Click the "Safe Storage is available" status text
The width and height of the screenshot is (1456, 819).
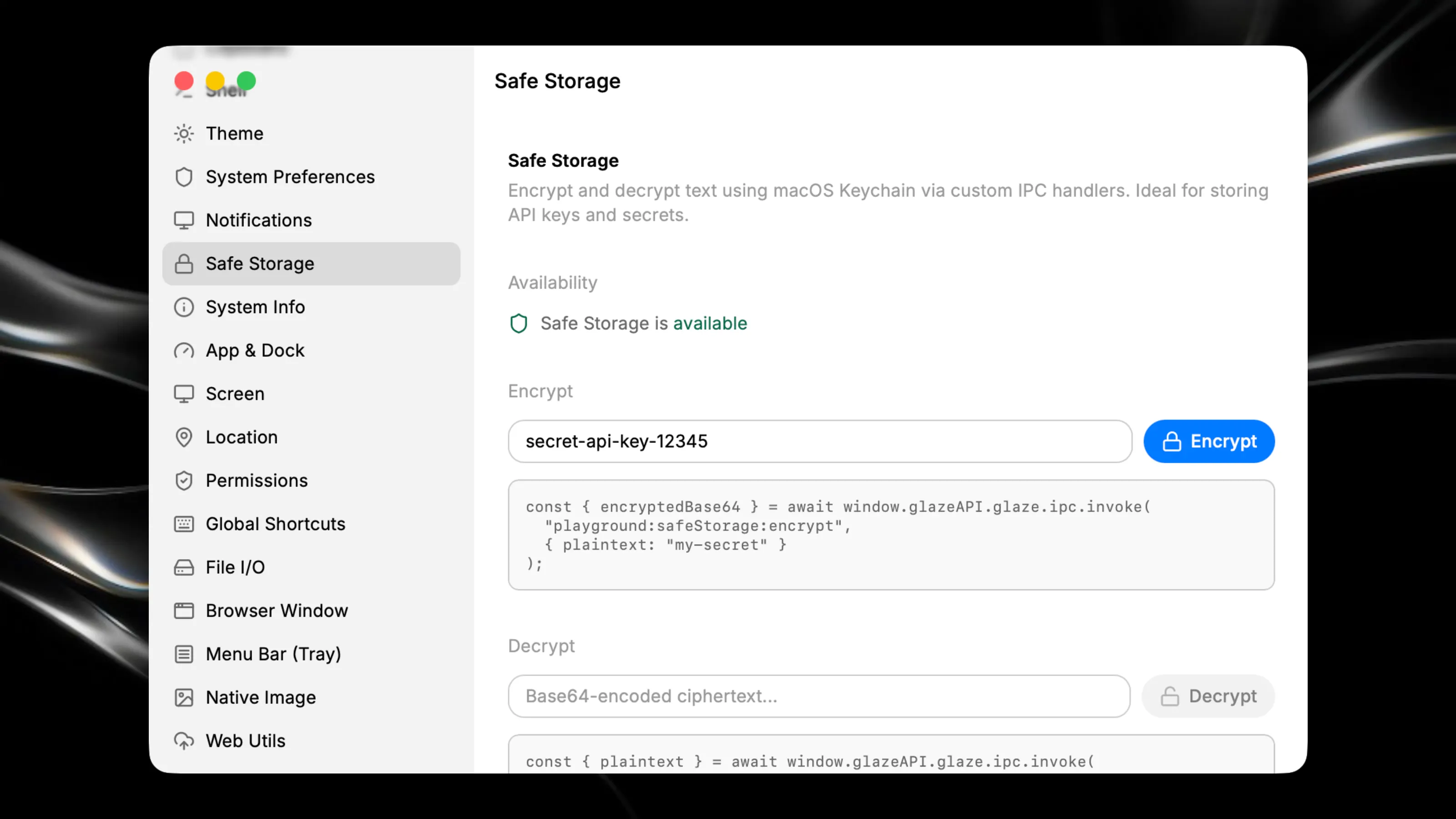[x=644, y=324]
